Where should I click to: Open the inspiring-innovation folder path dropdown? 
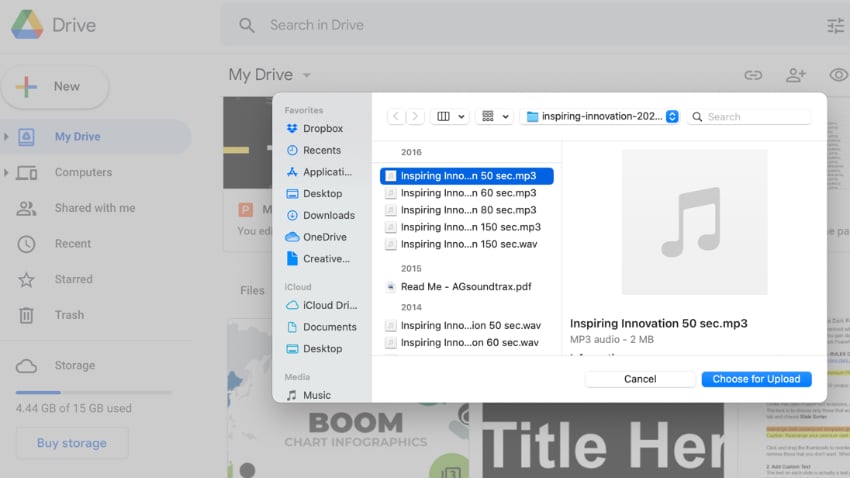click(x=602, y=117)
